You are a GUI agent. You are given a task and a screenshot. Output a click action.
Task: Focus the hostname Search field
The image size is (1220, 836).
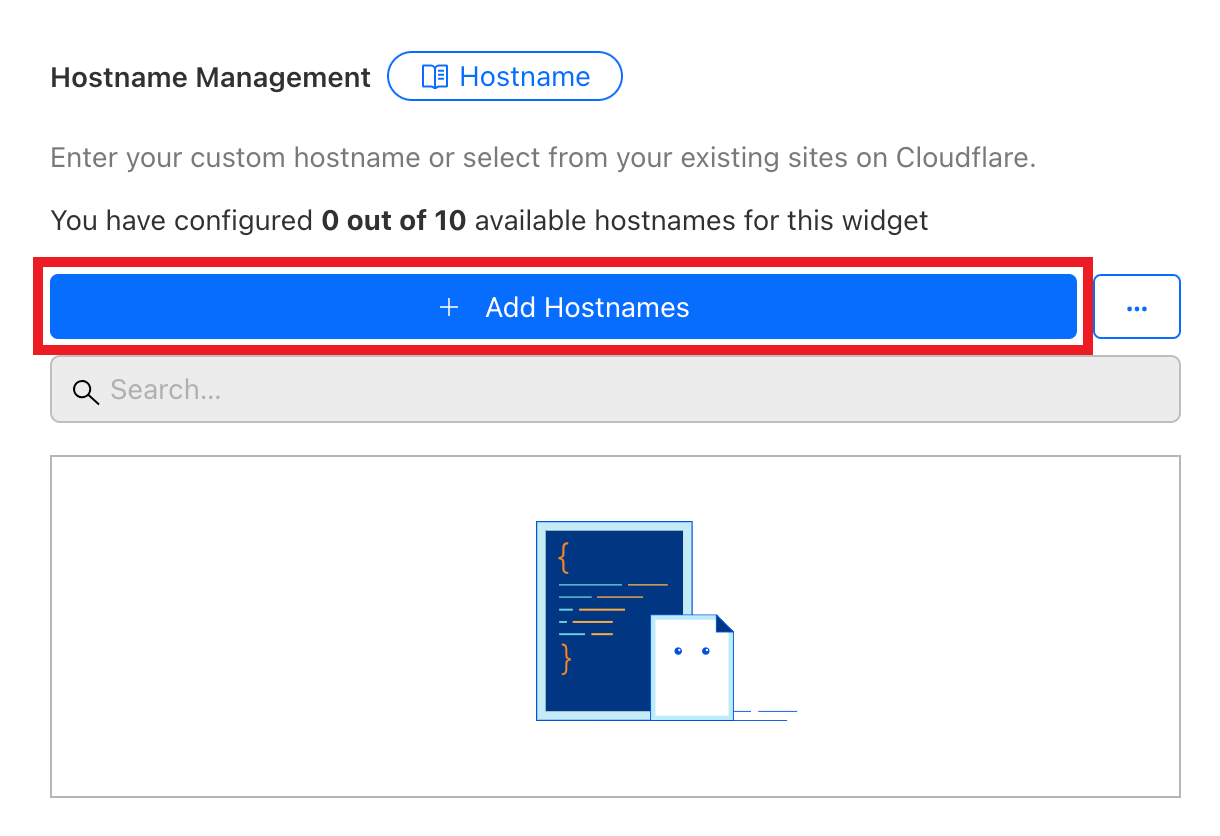tap(615, 389)
